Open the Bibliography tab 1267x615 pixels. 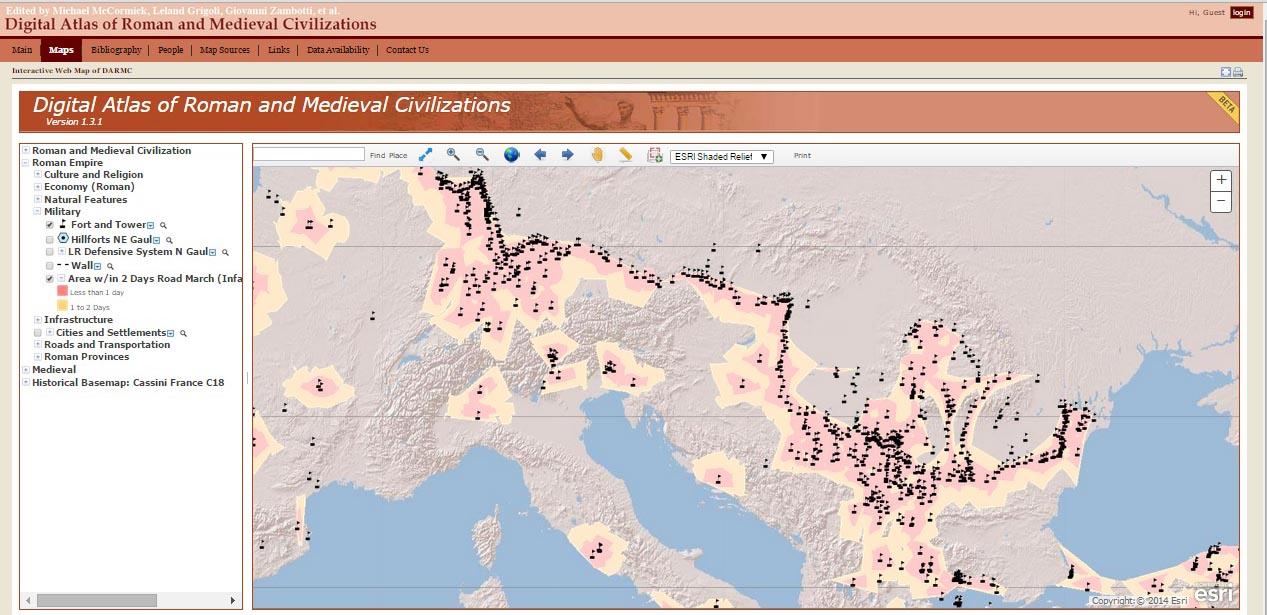pos(116,50)
